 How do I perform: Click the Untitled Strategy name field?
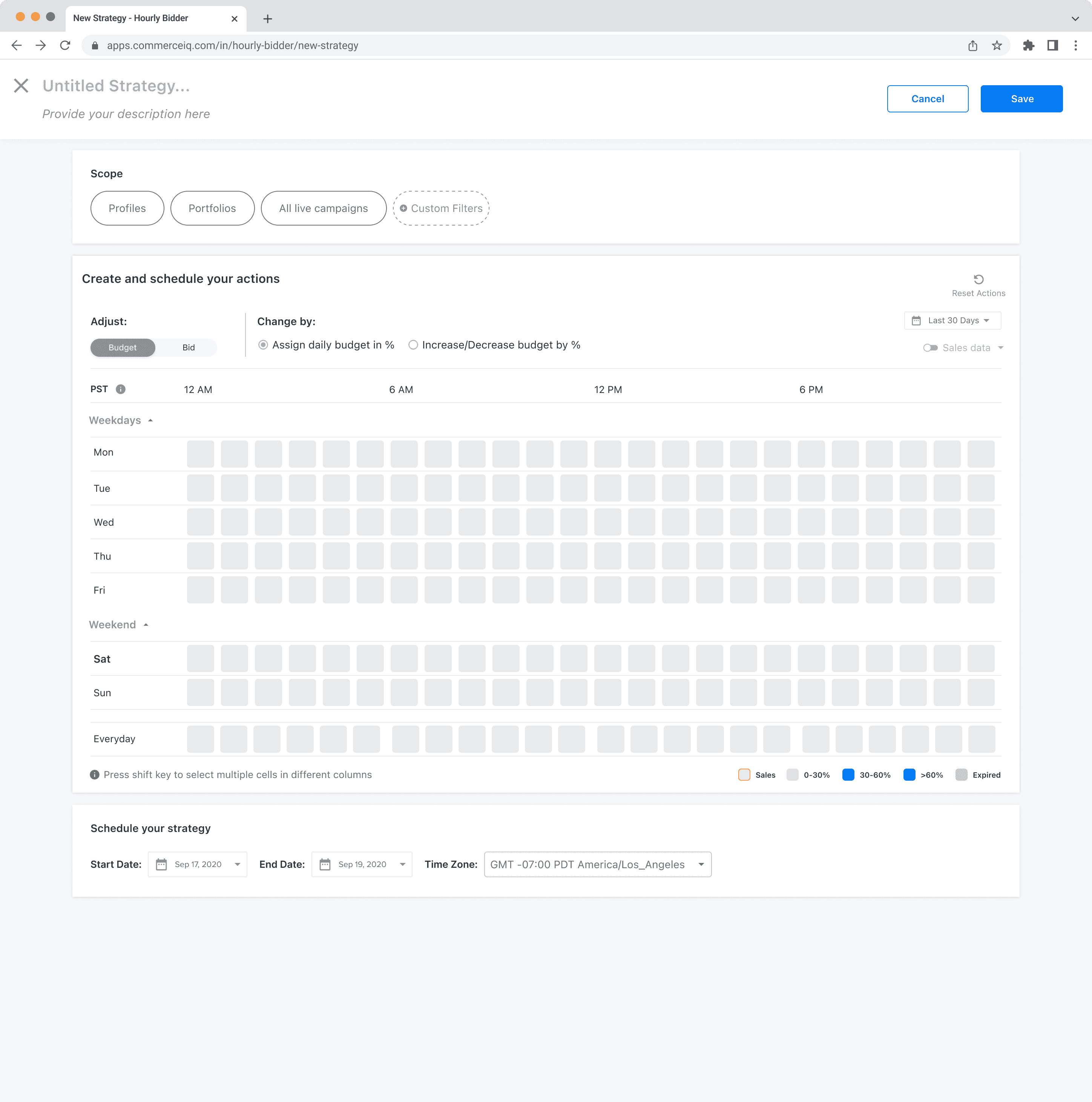tap(117, 86)
